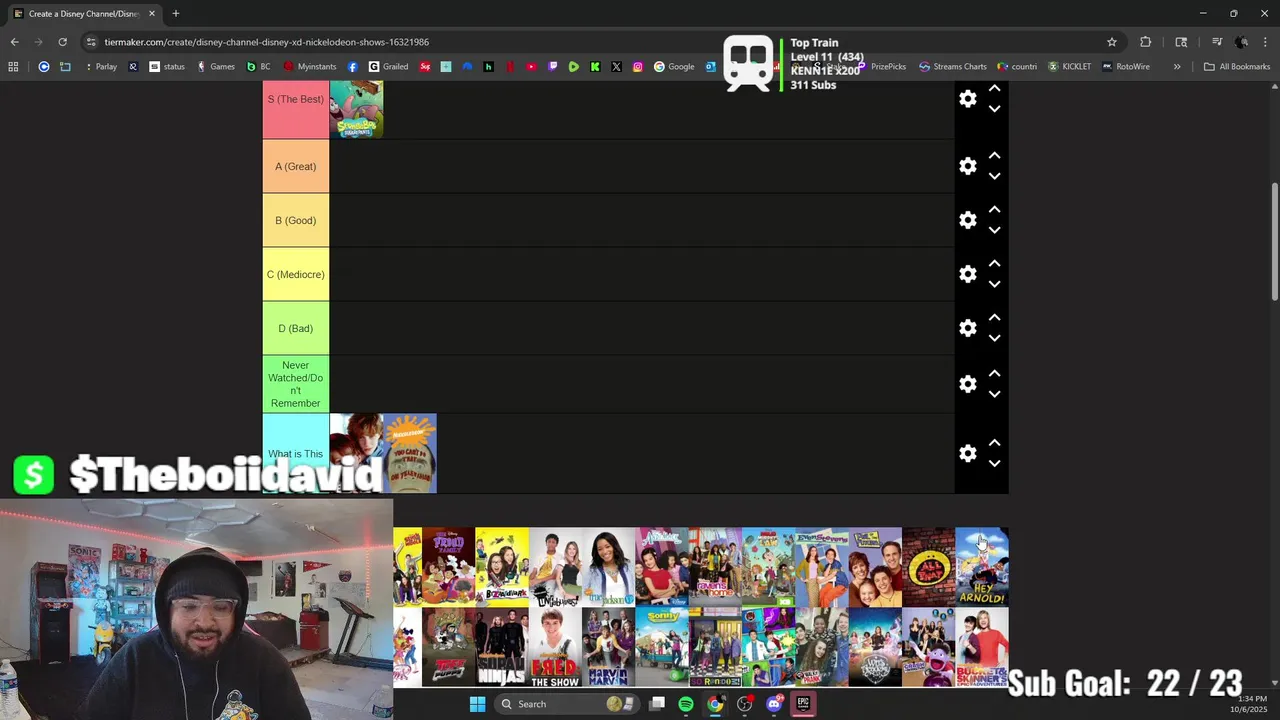Viewport: 1280px width, 720px height.
Task: Select So Random! thumbnail
Action: point(715,647)
